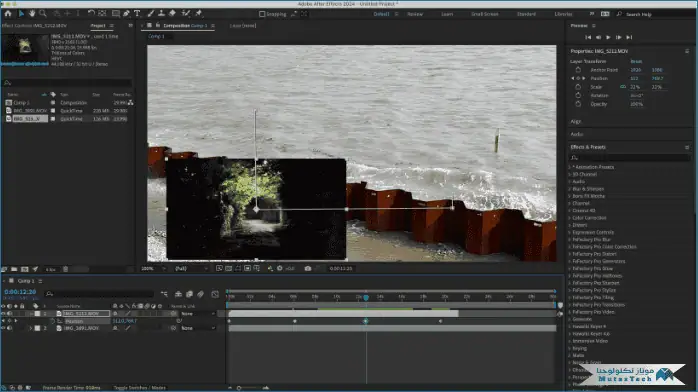698x392 pixels.
Task: Toggle Position stopwatch in timeline layer
Action: coord(53,321)
